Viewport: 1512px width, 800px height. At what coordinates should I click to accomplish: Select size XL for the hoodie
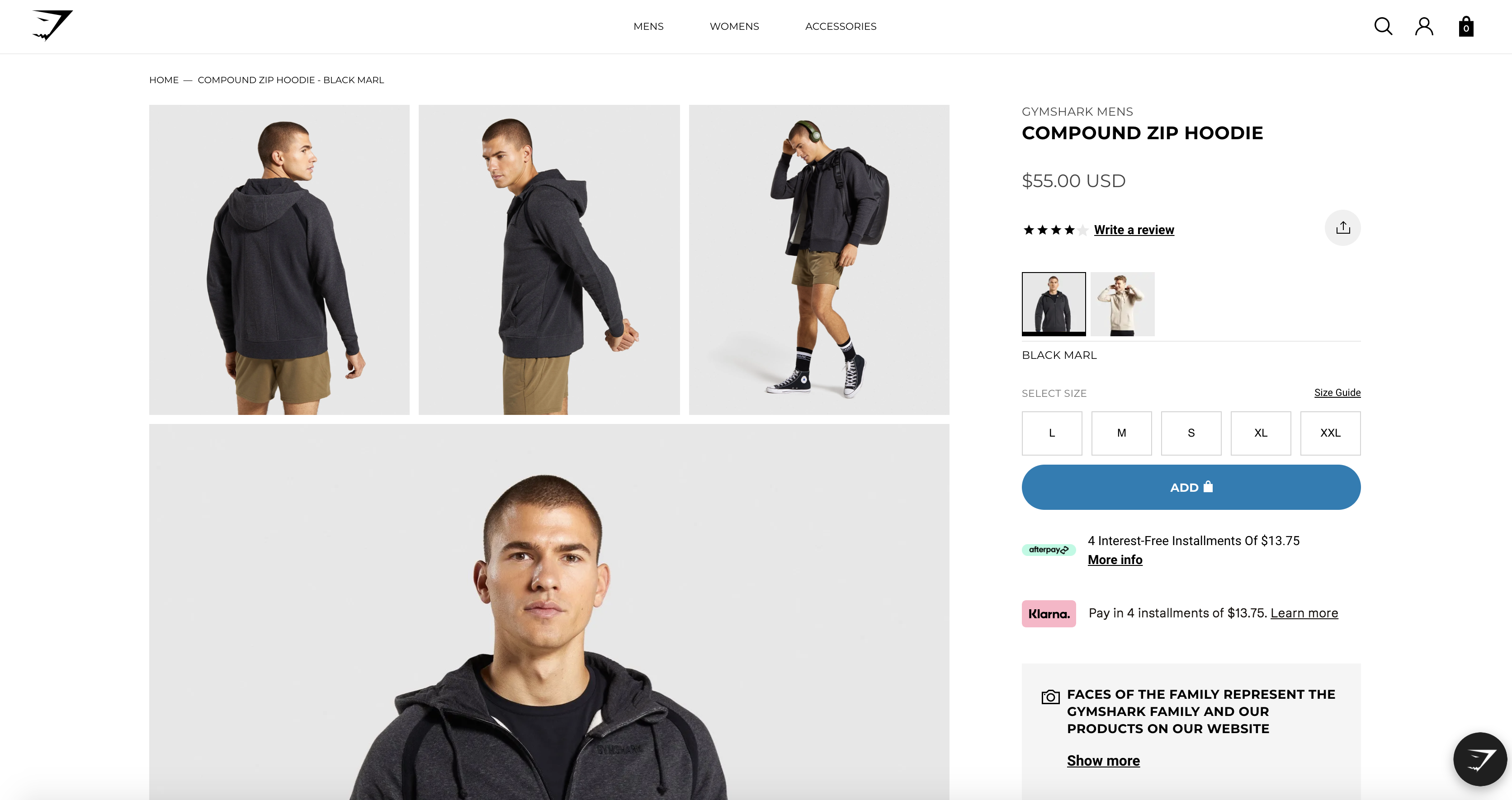(x=1261, y=432)
